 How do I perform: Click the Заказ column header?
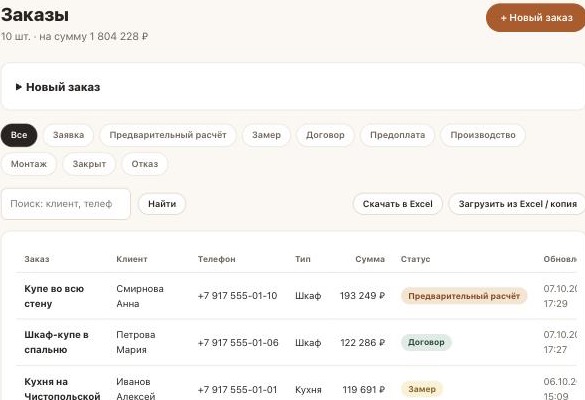tap(37, 259)
